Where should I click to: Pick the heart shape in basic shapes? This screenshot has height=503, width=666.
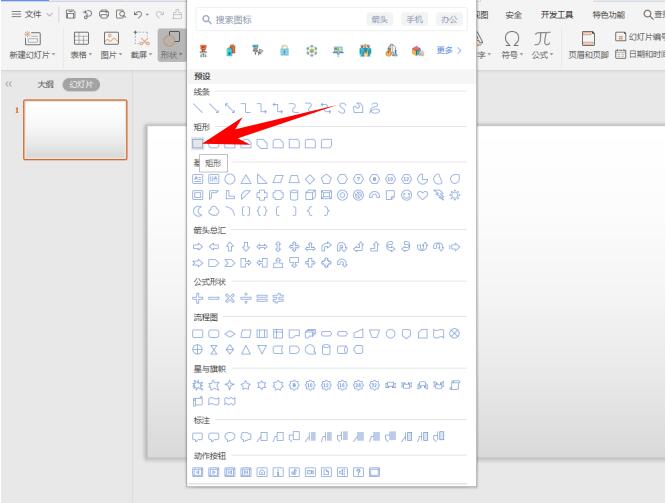[423, 195]
